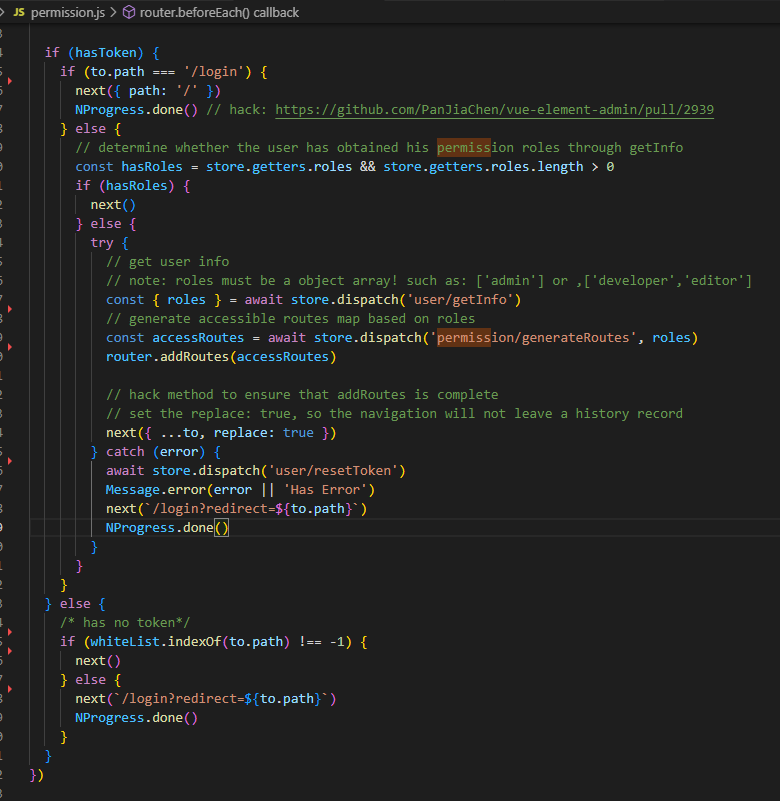The image size is (780, 801).
Task: Click gutter change marker beside whiteList.indexOf line
Action: tap(10, 651)
